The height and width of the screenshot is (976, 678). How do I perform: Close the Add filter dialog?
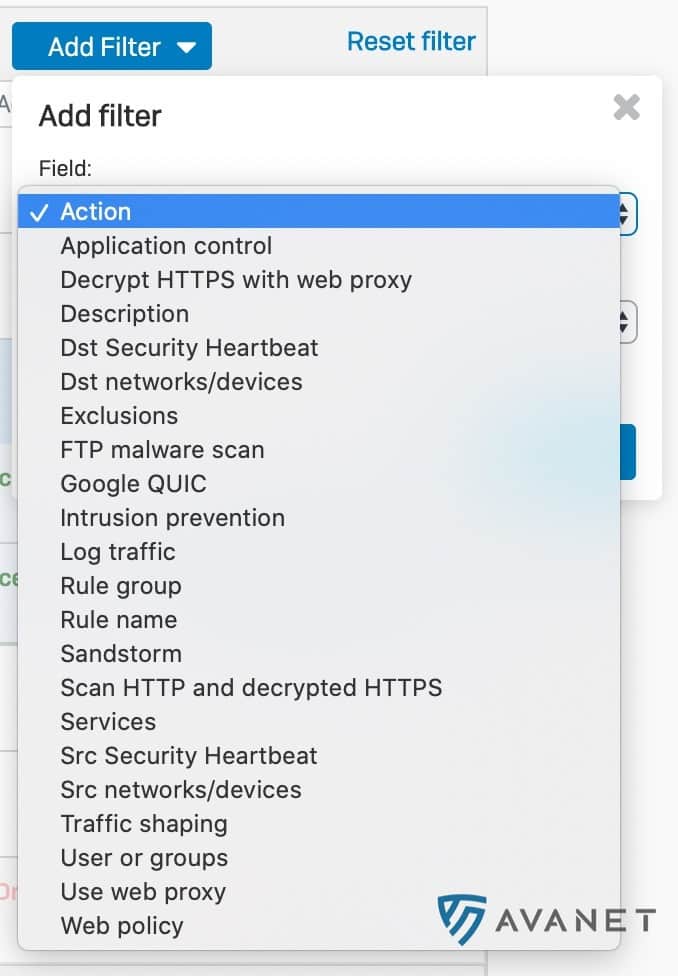[626, 107]
